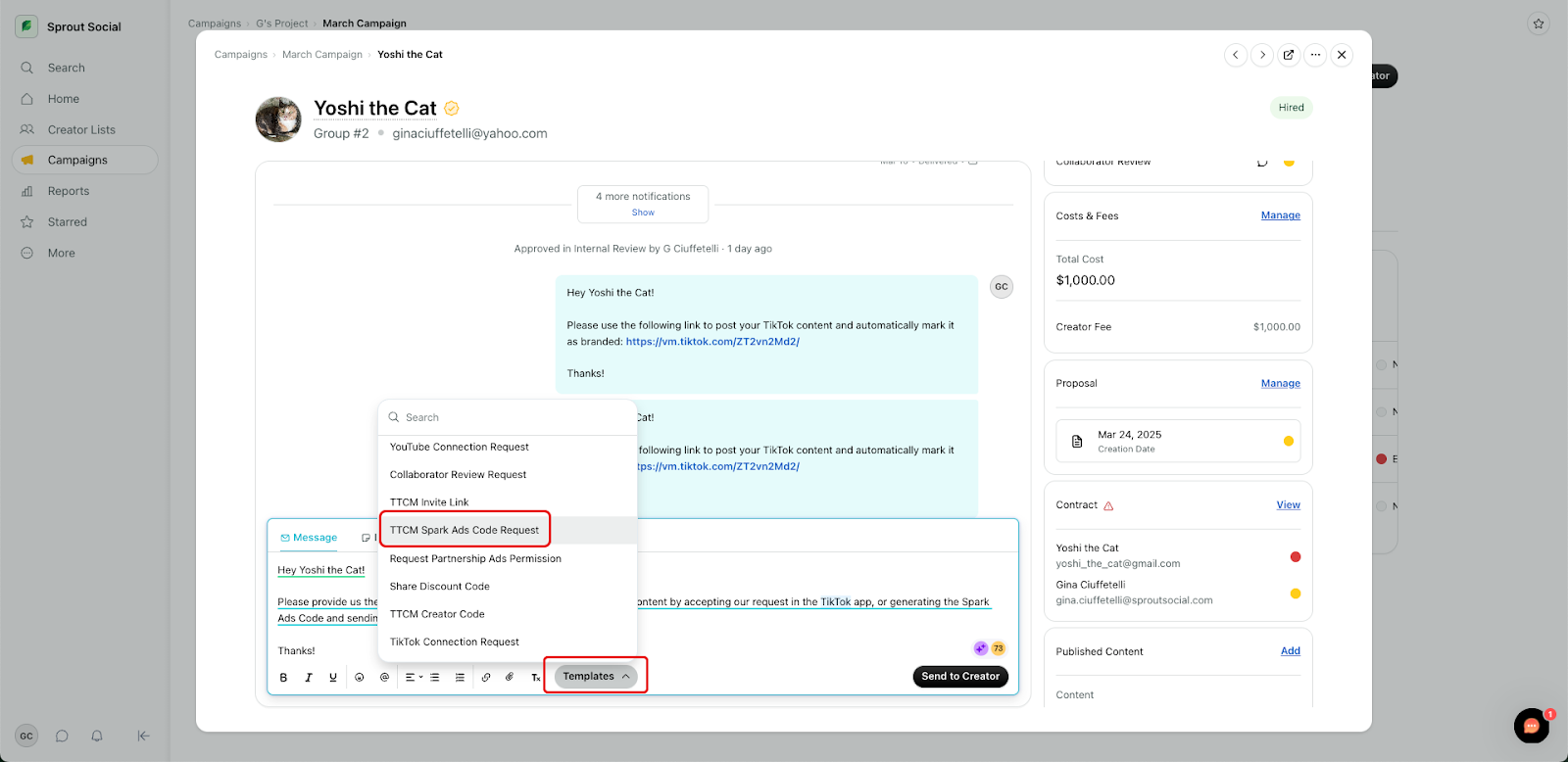
Task: Open the support chat launcher
Action: [1532, 726]
